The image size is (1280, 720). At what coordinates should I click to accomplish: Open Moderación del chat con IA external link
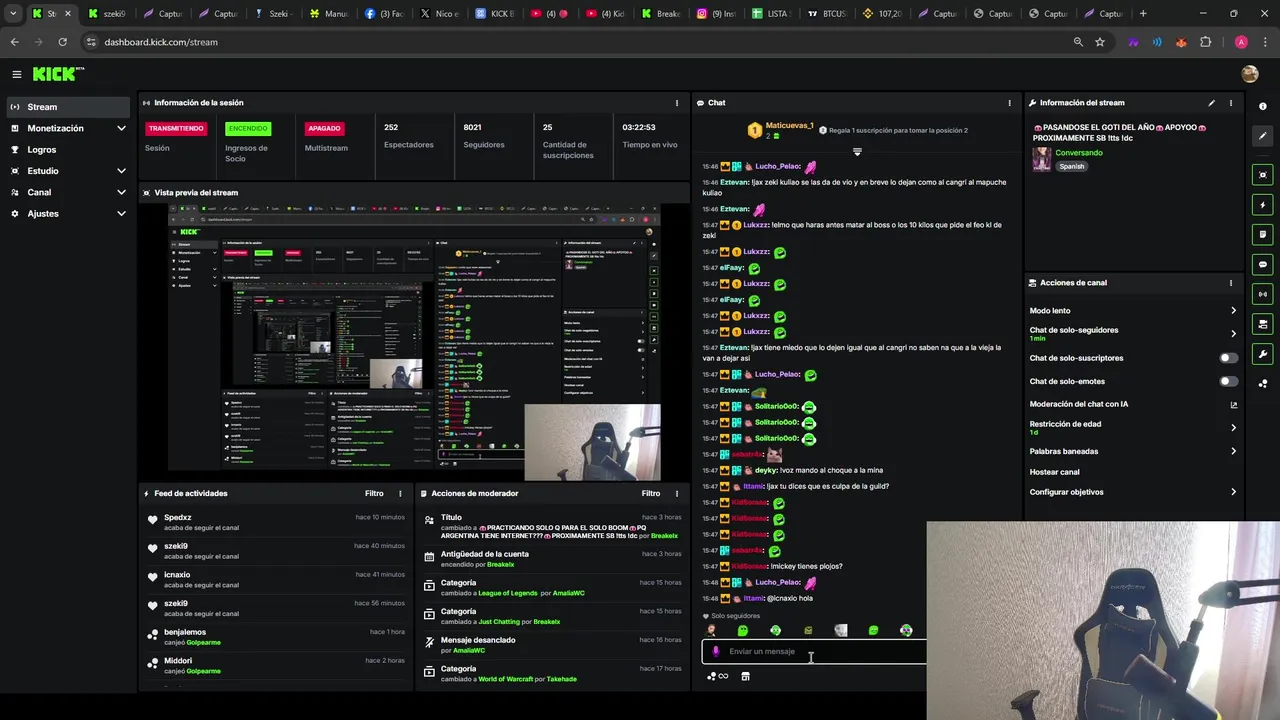tap(1233, 404)
